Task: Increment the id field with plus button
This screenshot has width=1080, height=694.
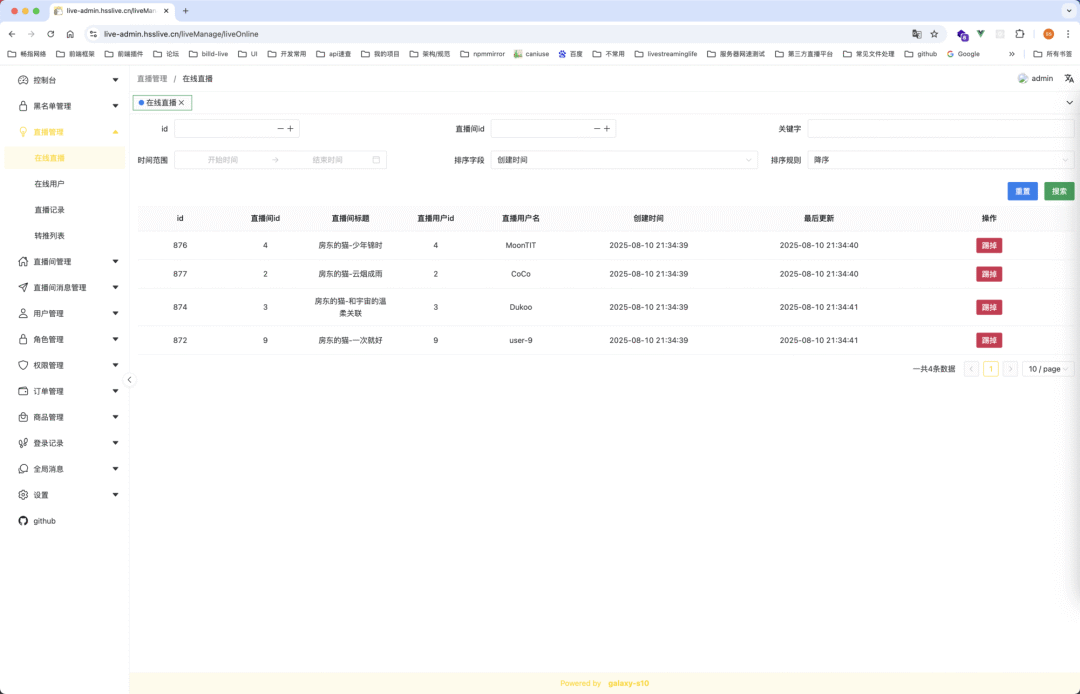Action: (290, 129)
